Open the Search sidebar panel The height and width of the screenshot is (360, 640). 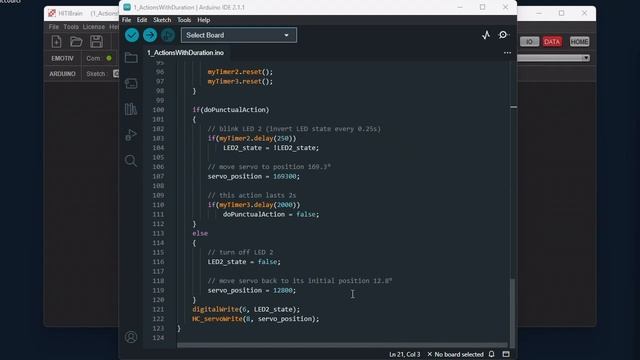coord(131,160)
